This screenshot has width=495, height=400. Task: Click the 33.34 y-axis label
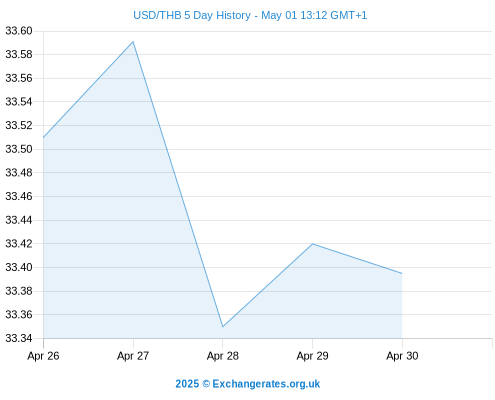coord(19,338)
